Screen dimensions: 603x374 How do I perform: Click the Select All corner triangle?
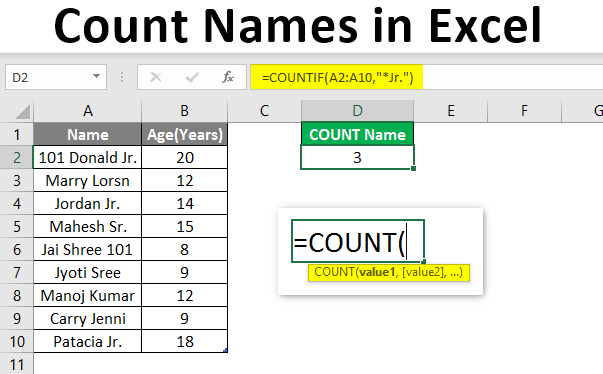(x=23, y=112)
